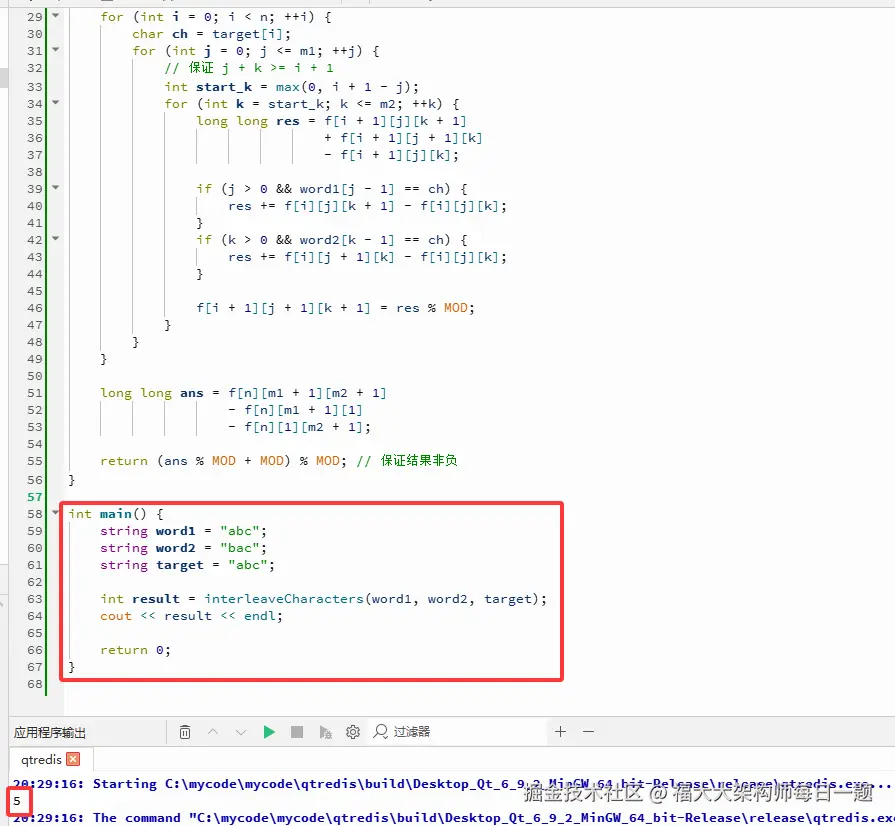Click the 'interleaveCharacters' function call

pos(284,599)
